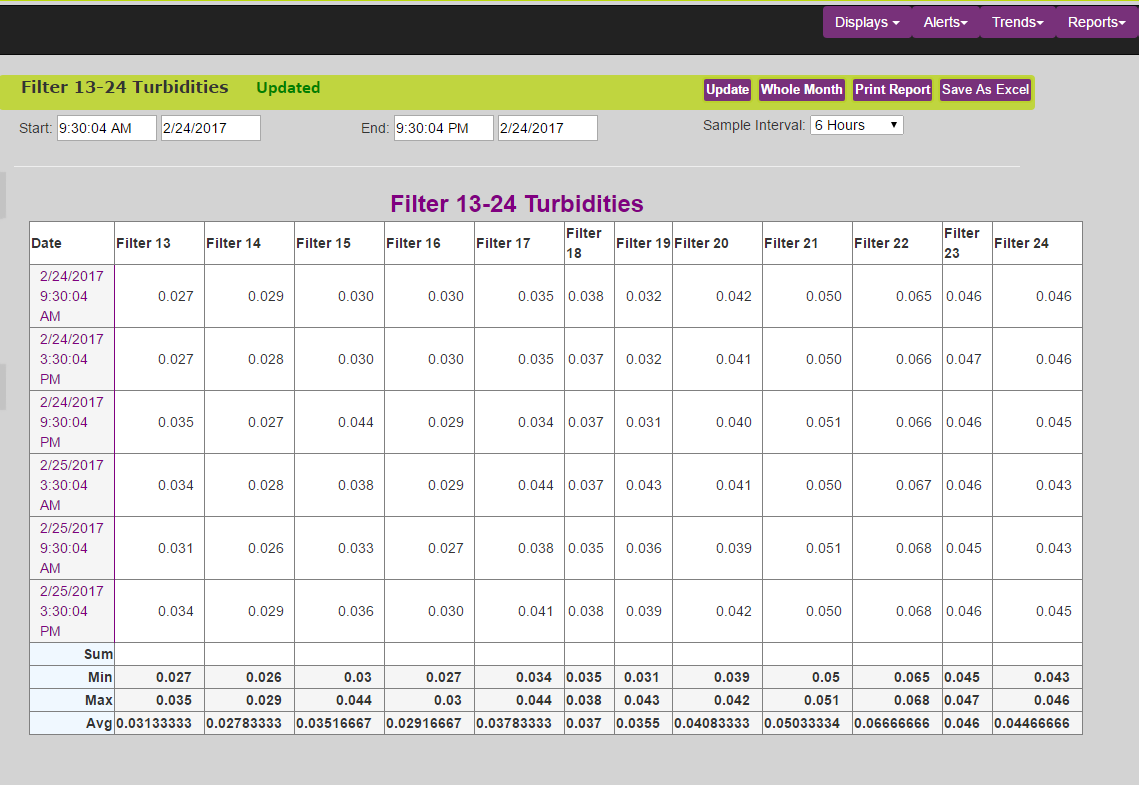1139x785 pixels.
Task: Open the Trends dropdown menu
Action: 1017,23
